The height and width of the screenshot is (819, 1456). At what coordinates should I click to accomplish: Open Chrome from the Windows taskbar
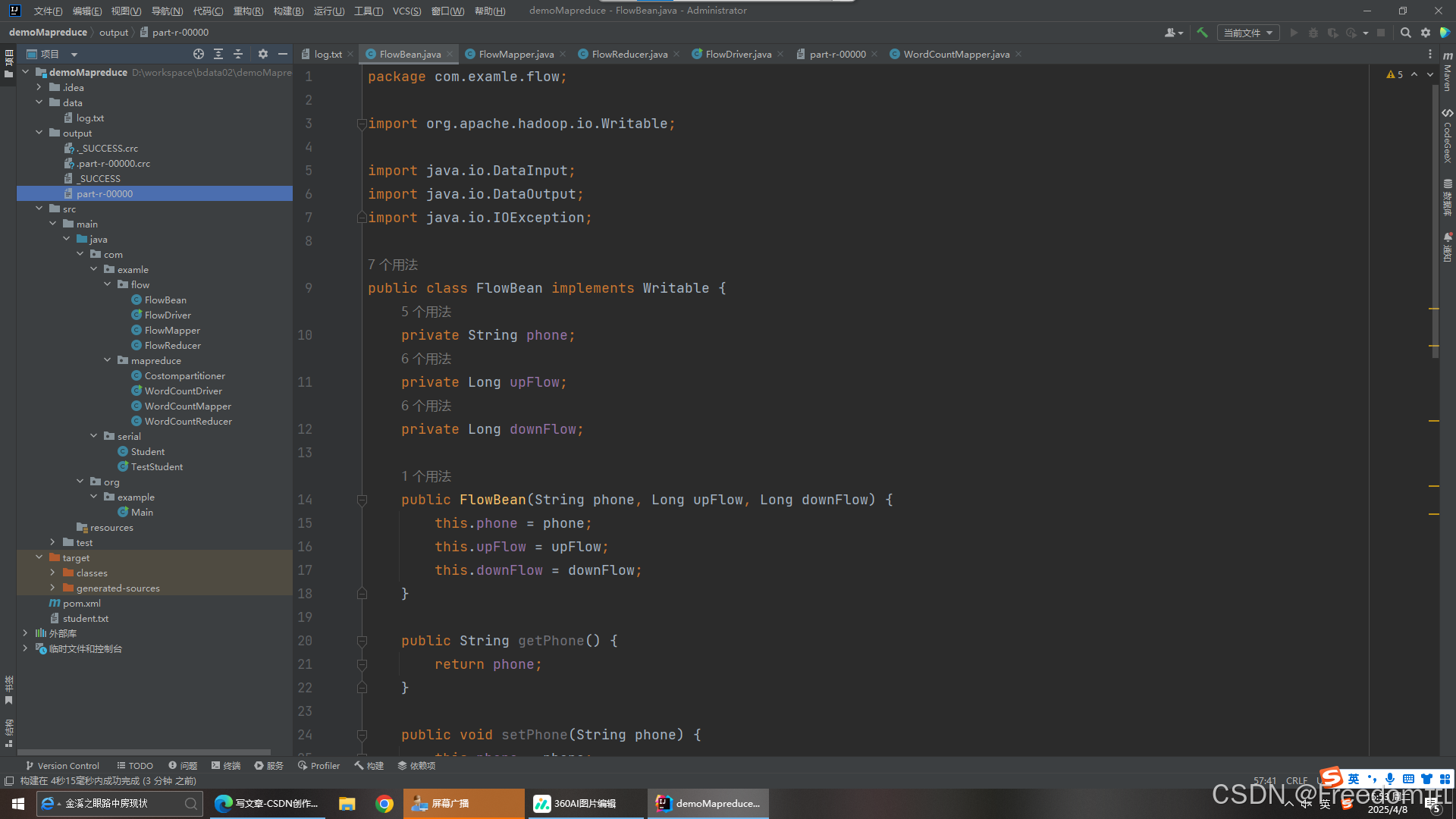[384, 804]
